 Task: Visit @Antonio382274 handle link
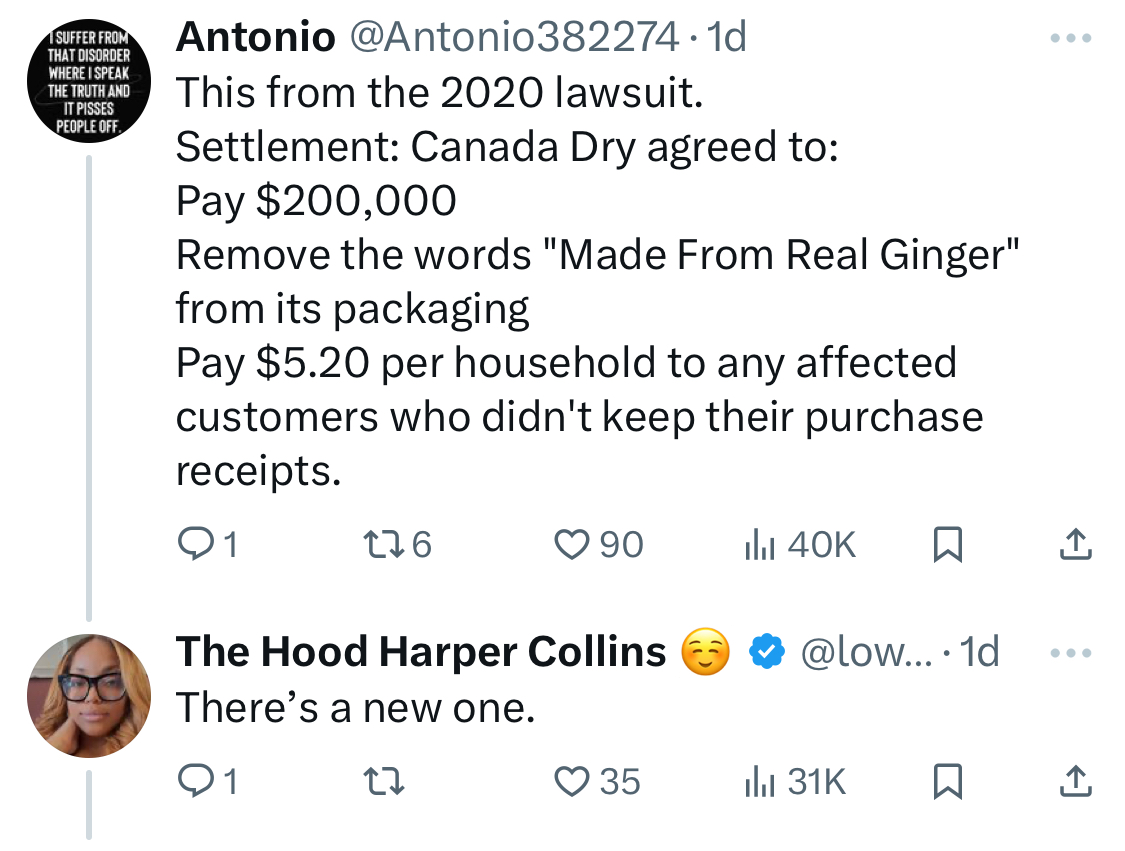click(514, 37)
